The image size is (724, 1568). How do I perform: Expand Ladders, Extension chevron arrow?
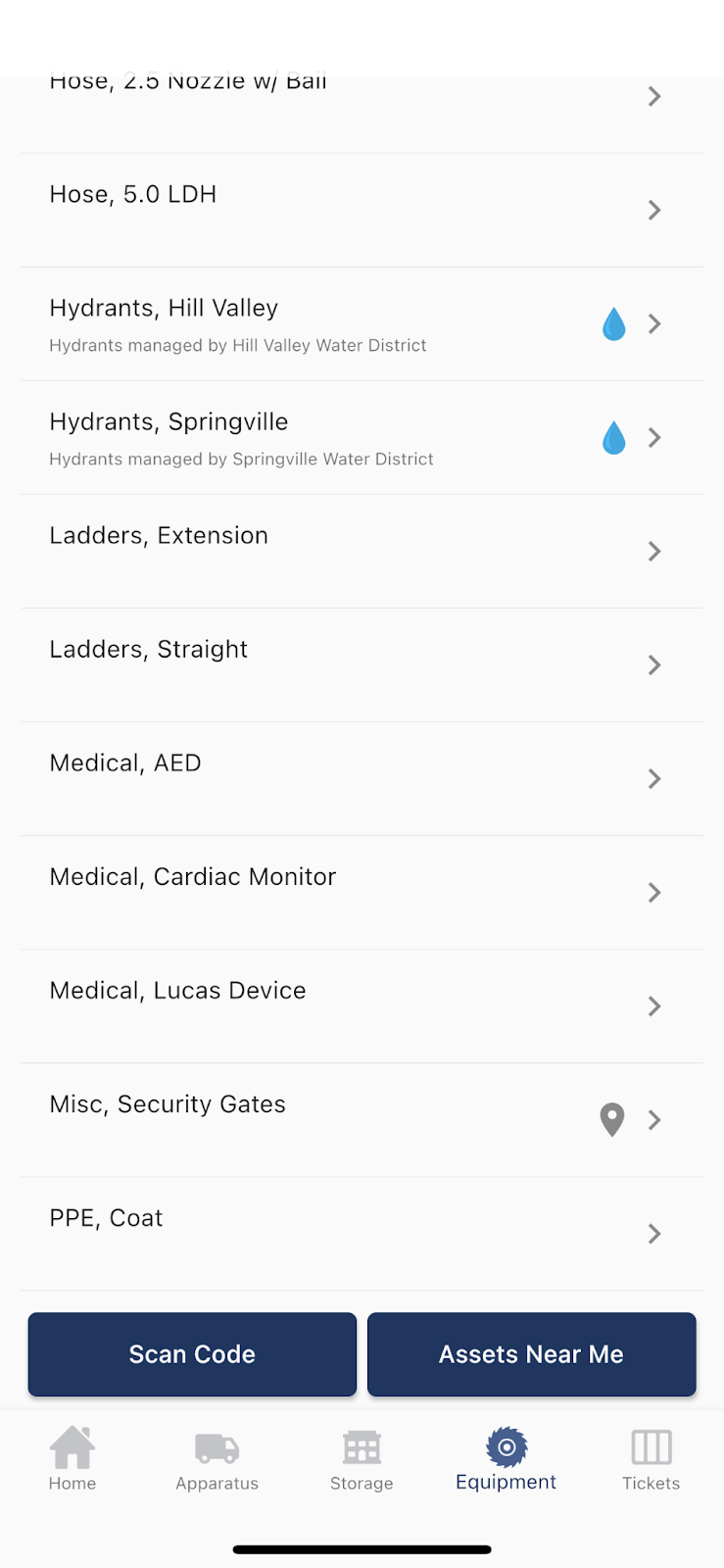(654, 552)
